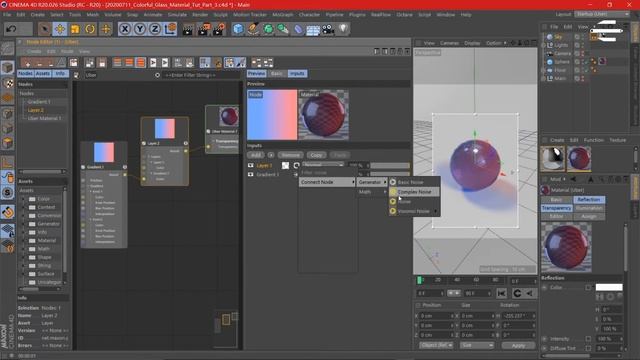Click the Copy button under Inputs
640x360 pixels.
[x=316, y=155]
